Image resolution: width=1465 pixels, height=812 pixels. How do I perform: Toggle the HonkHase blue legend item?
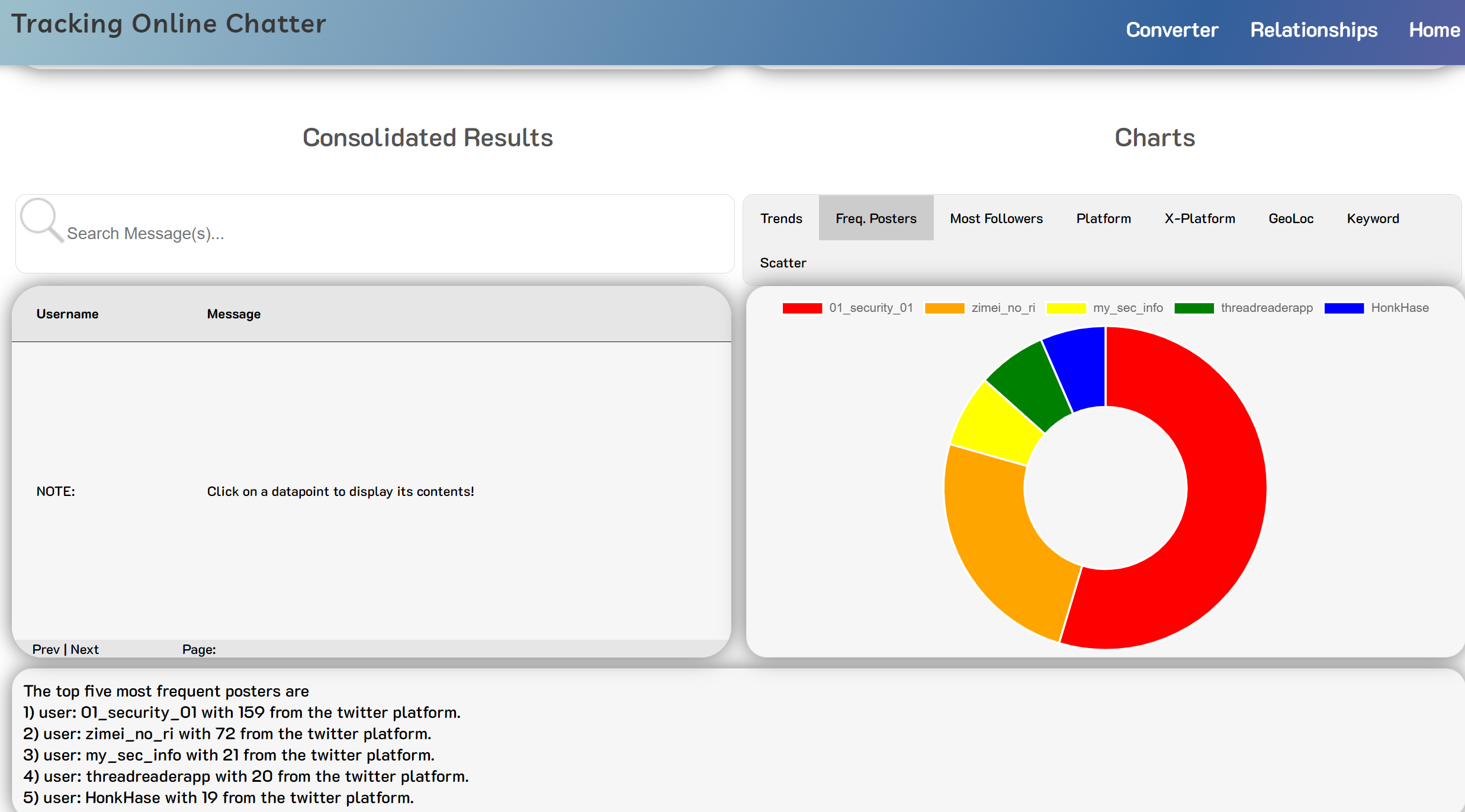[x=1344, y=308]
